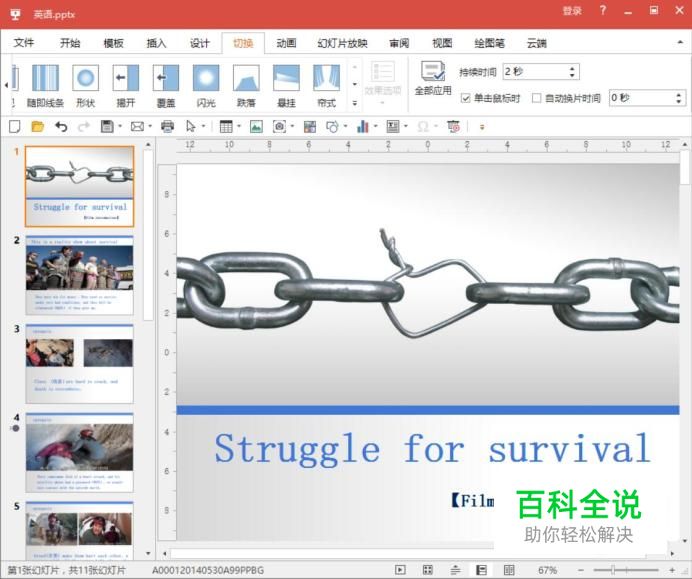Open the 效果选项 dropdown
The width and height of the screenshot is (692, 579).
[x=383, y=84]
